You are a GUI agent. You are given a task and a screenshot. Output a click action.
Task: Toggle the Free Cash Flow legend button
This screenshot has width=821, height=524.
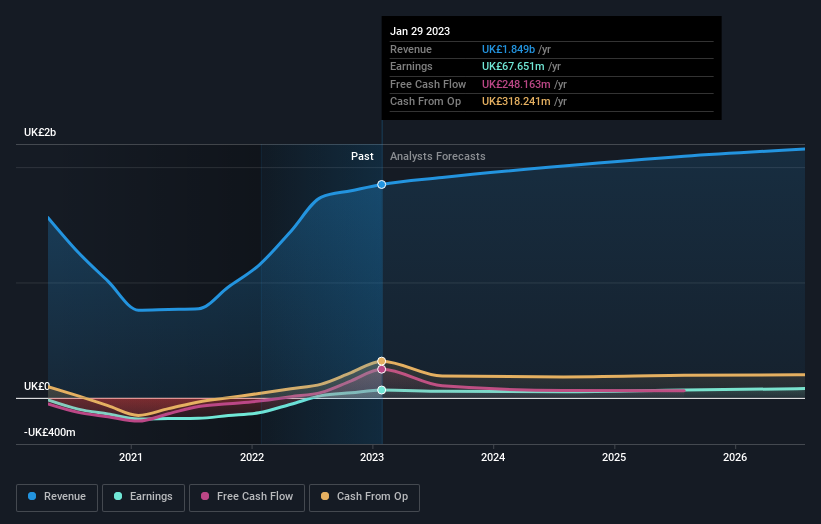tap(247, 497)
